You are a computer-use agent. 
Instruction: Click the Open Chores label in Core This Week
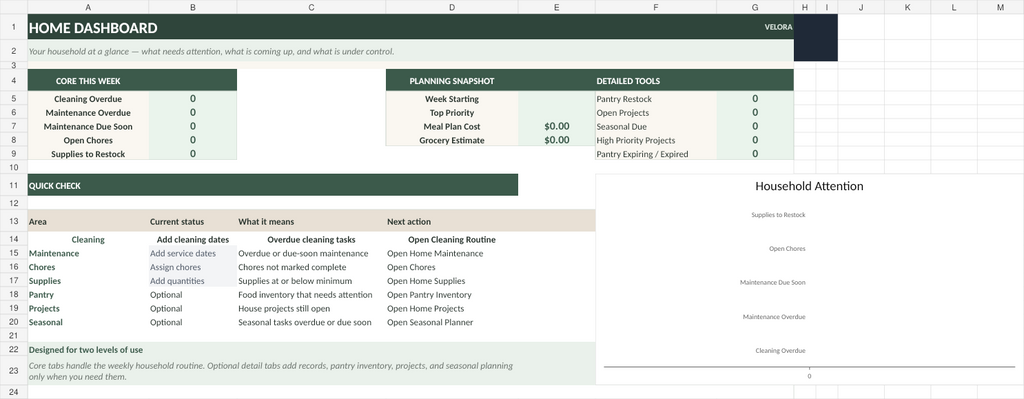click(88, 140)
